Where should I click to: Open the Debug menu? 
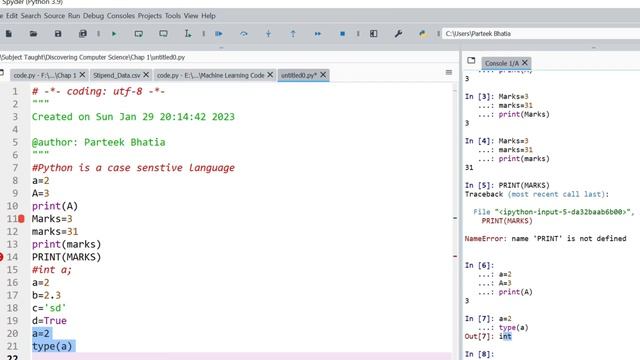pos(93,16)
